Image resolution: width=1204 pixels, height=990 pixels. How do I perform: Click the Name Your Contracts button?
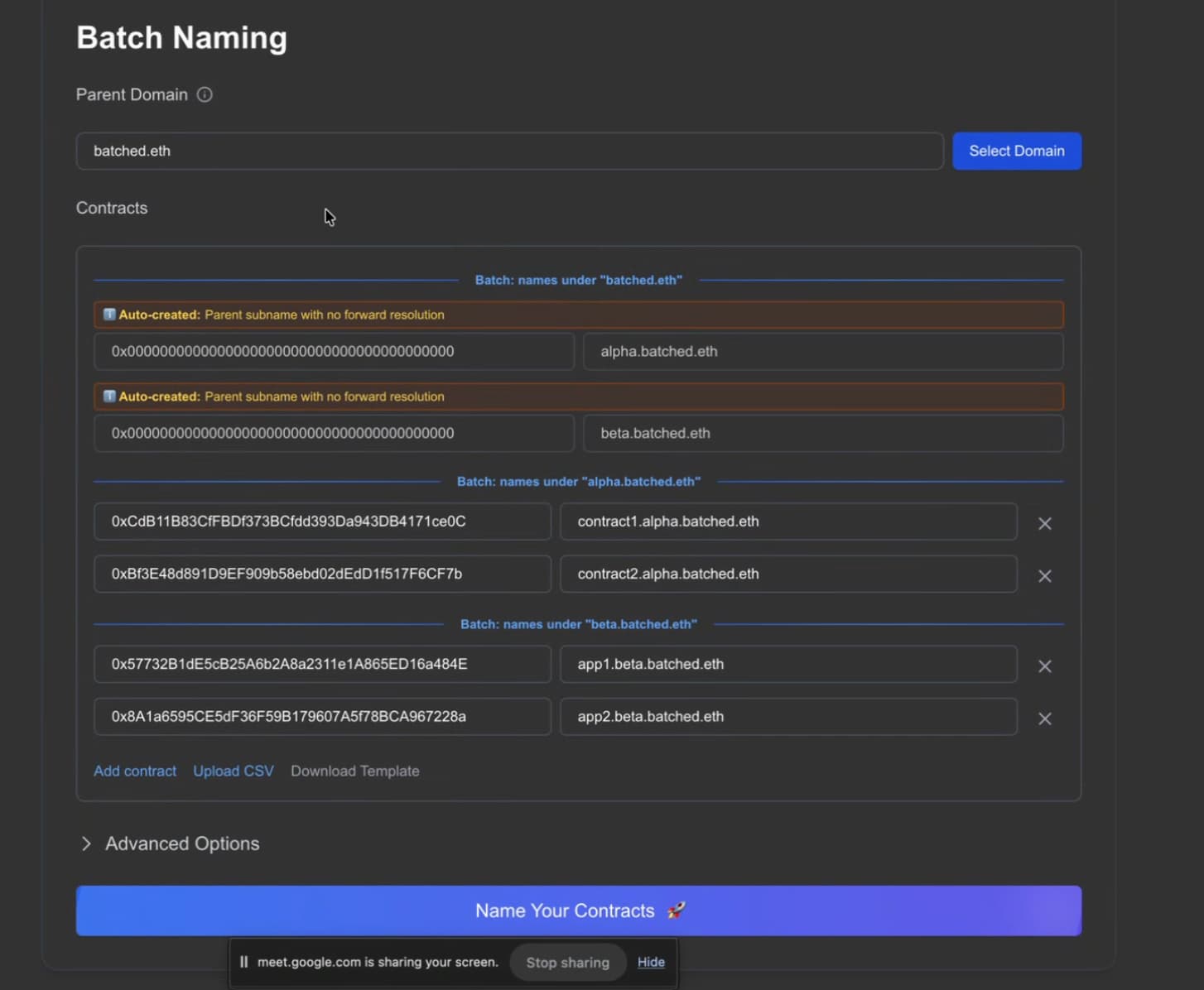578,911
